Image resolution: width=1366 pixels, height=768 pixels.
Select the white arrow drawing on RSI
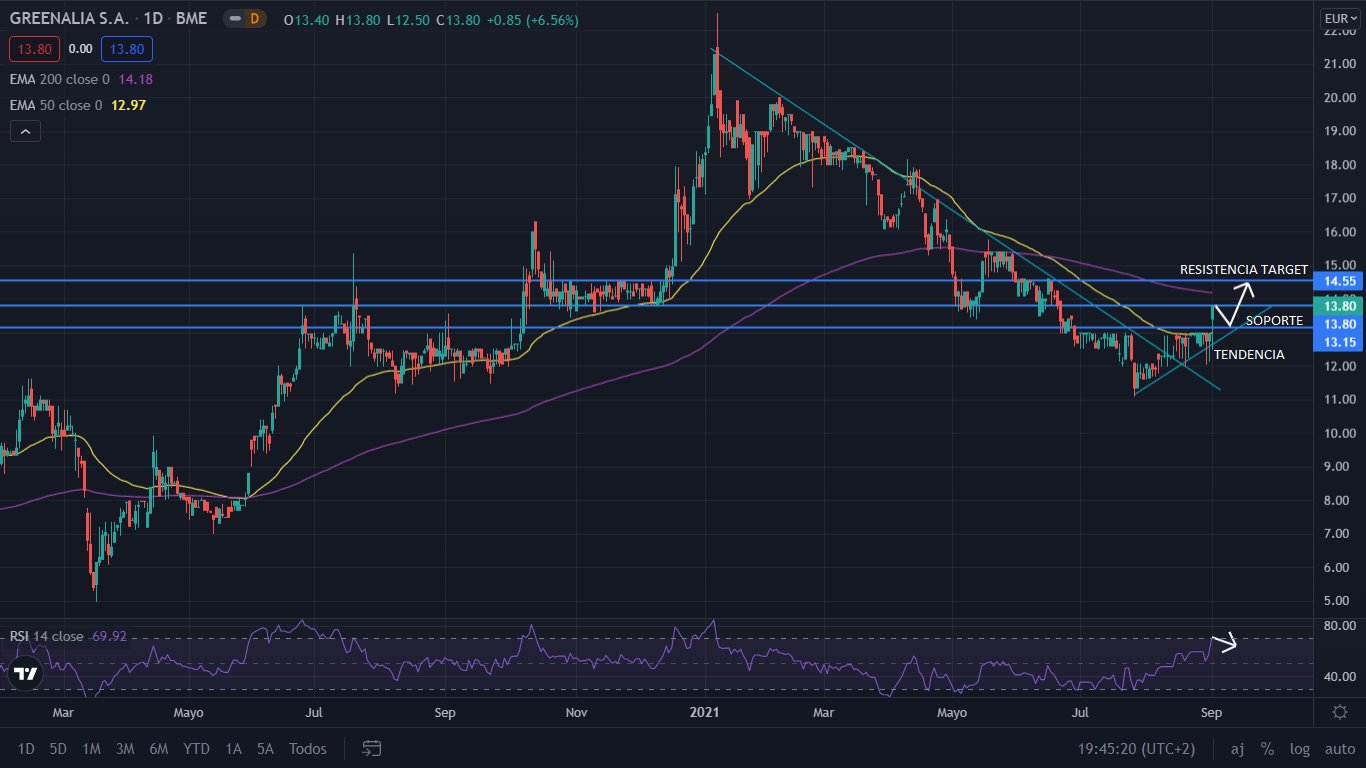tap(1224, 643)
